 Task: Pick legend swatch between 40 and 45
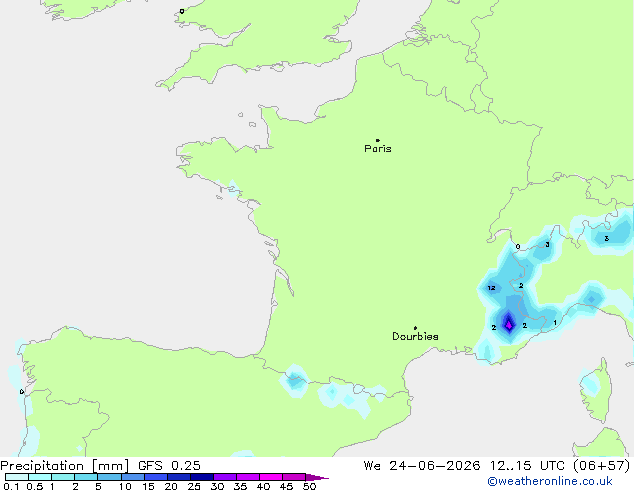[x=271, y=477]
